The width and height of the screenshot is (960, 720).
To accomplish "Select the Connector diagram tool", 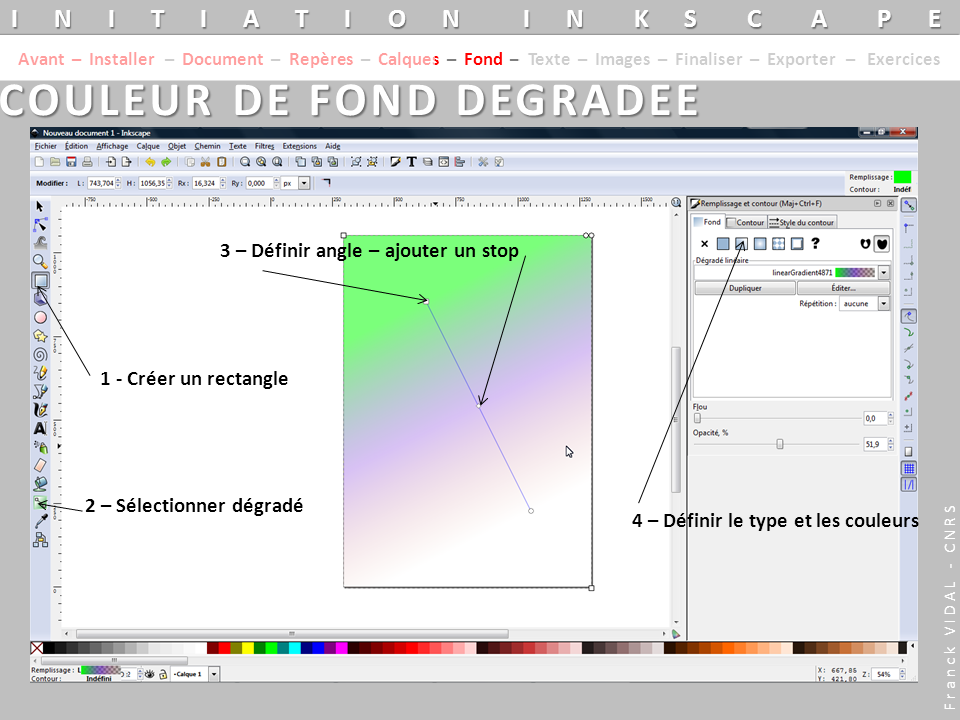I will [x=40, y=539].
